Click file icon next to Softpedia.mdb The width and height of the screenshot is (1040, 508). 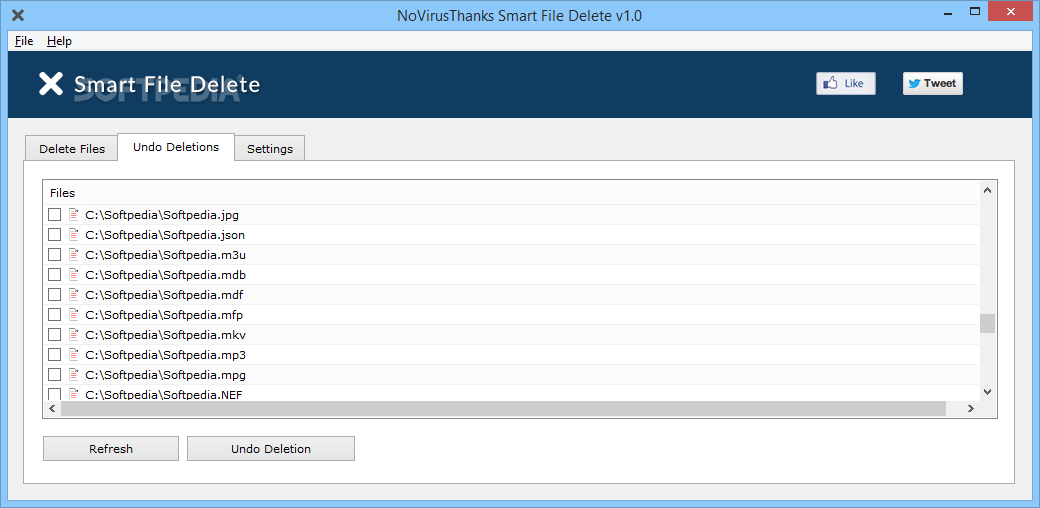pyautogui.click(x=74, y=275)
